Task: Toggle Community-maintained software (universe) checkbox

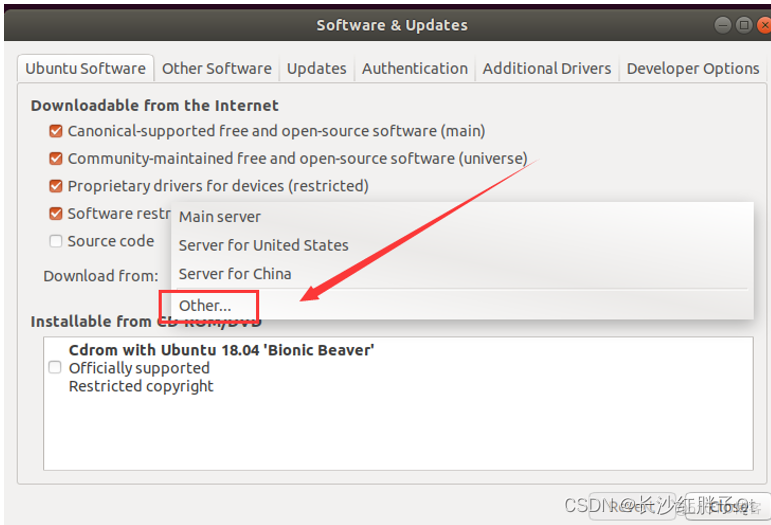Action: click(x=56, y=158)
